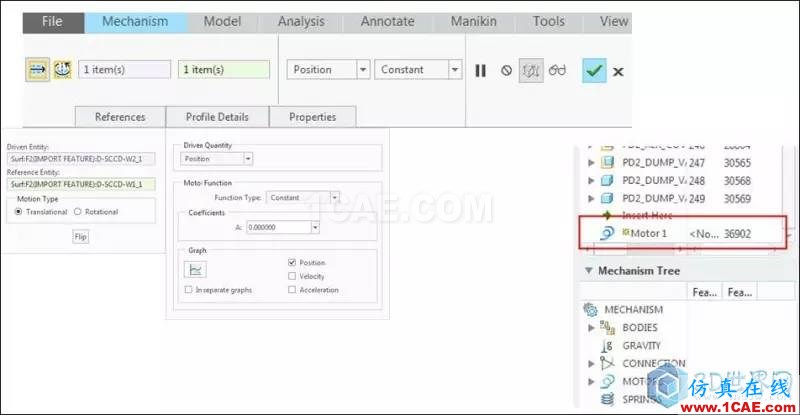Enable the Velocity graph checkbox
Image resolution: width=800 pixels, height=415 pixels.
click(x=292, y=276)
